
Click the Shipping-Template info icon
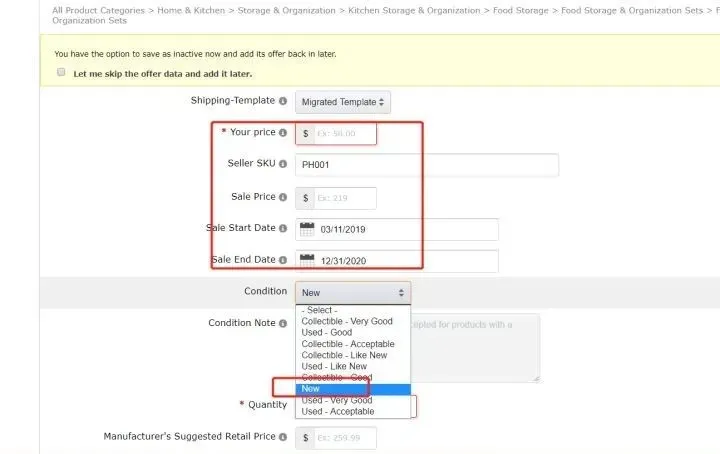283,101
